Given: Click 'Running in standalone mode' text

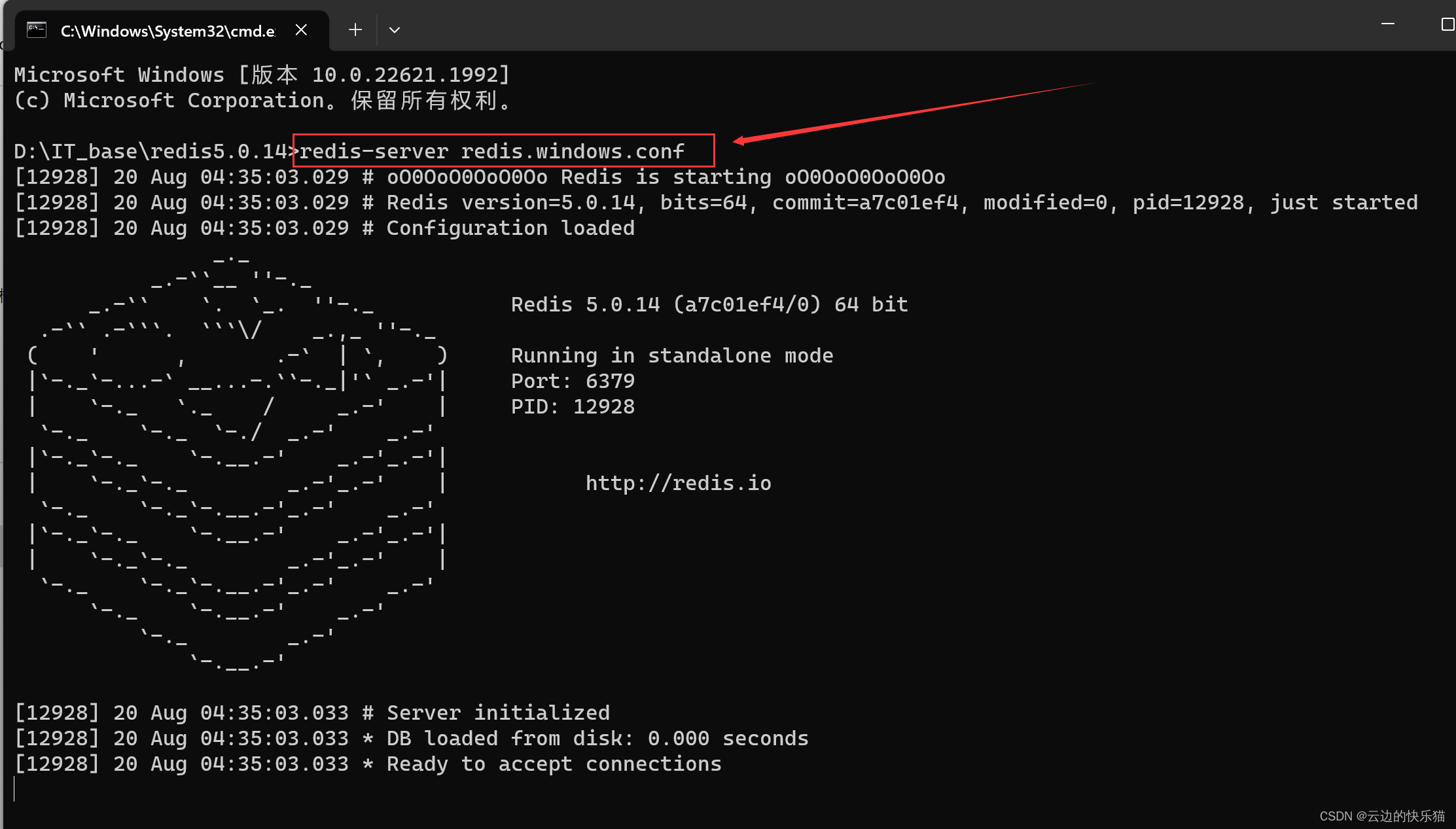Looking at the screenshot, I should [672, 355].
